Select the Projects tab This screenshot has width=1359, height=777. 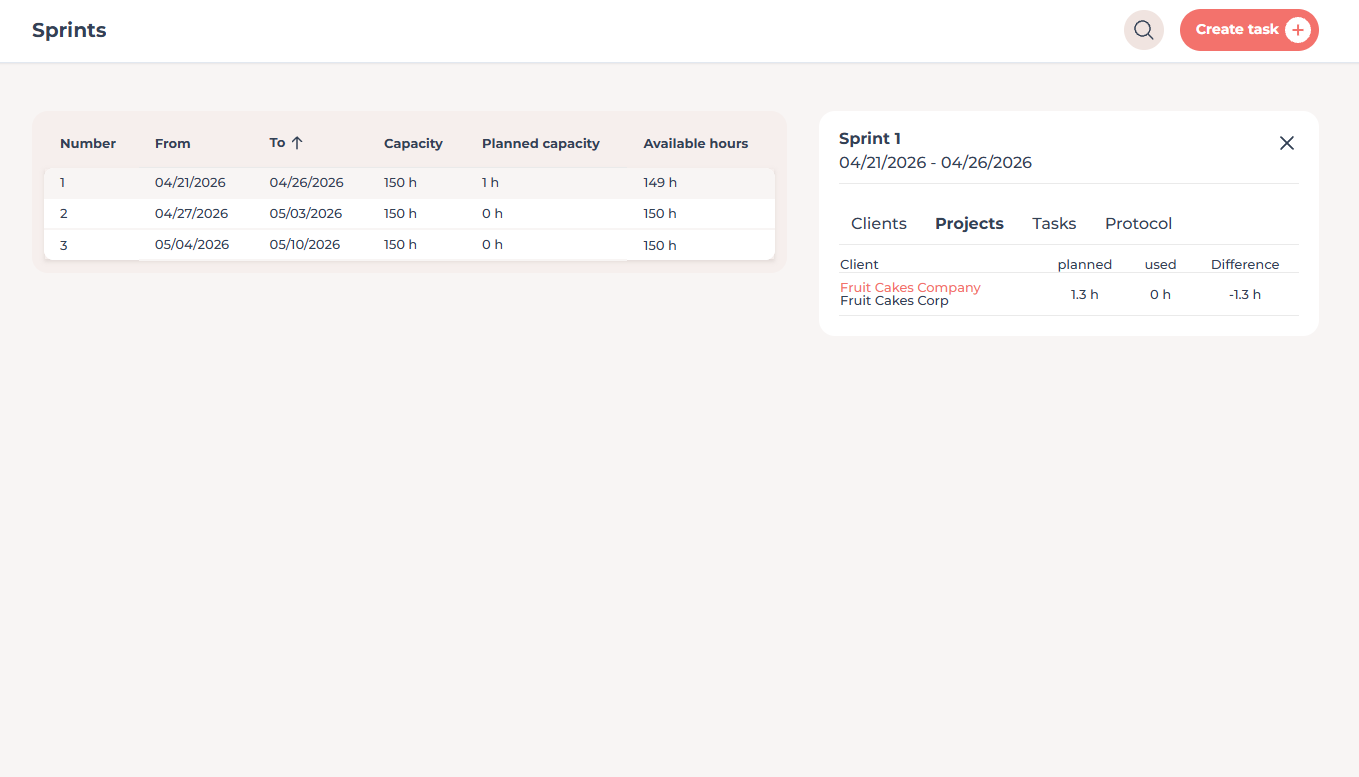tap(969, 224)
